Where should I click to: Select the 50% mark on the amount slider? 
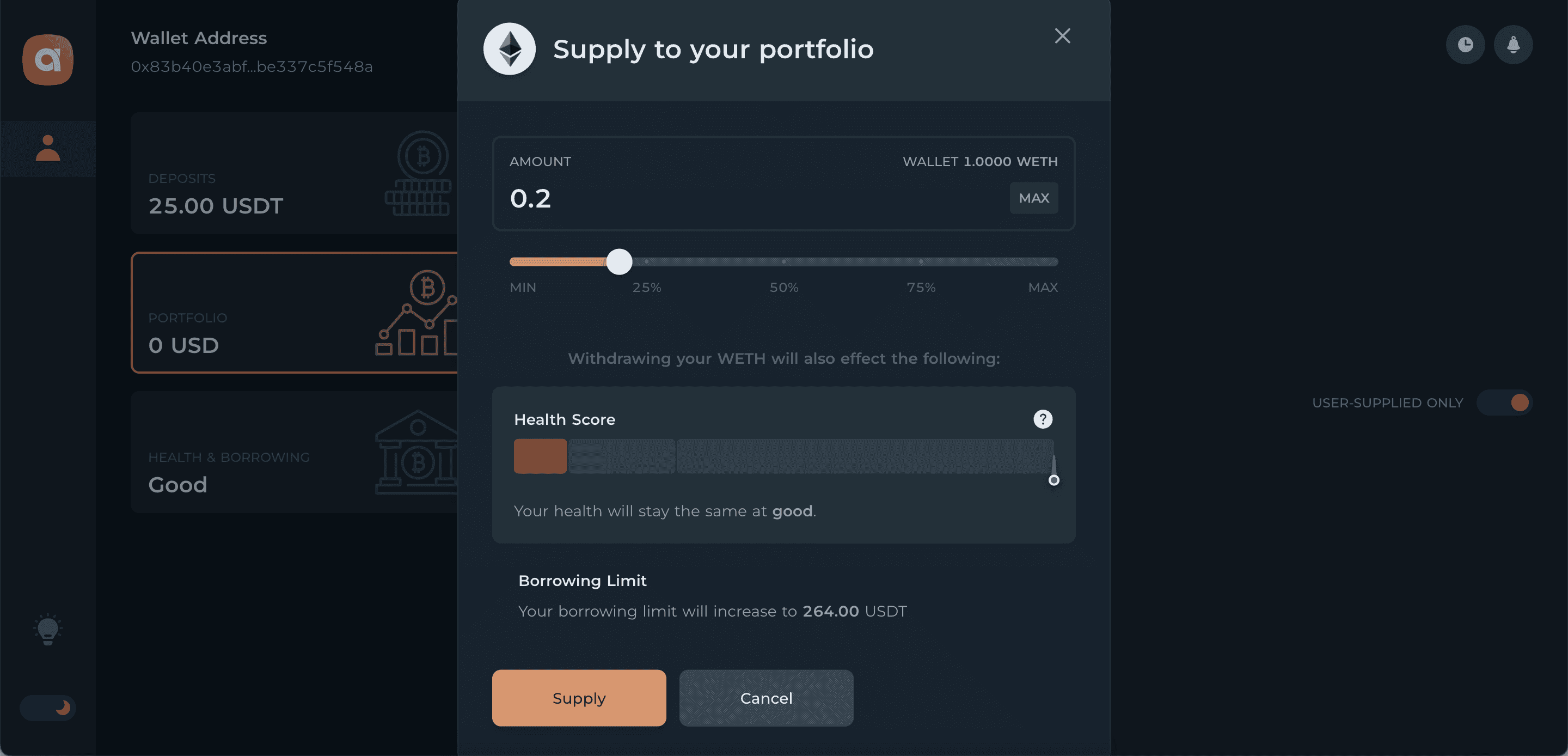pos(783,261)
